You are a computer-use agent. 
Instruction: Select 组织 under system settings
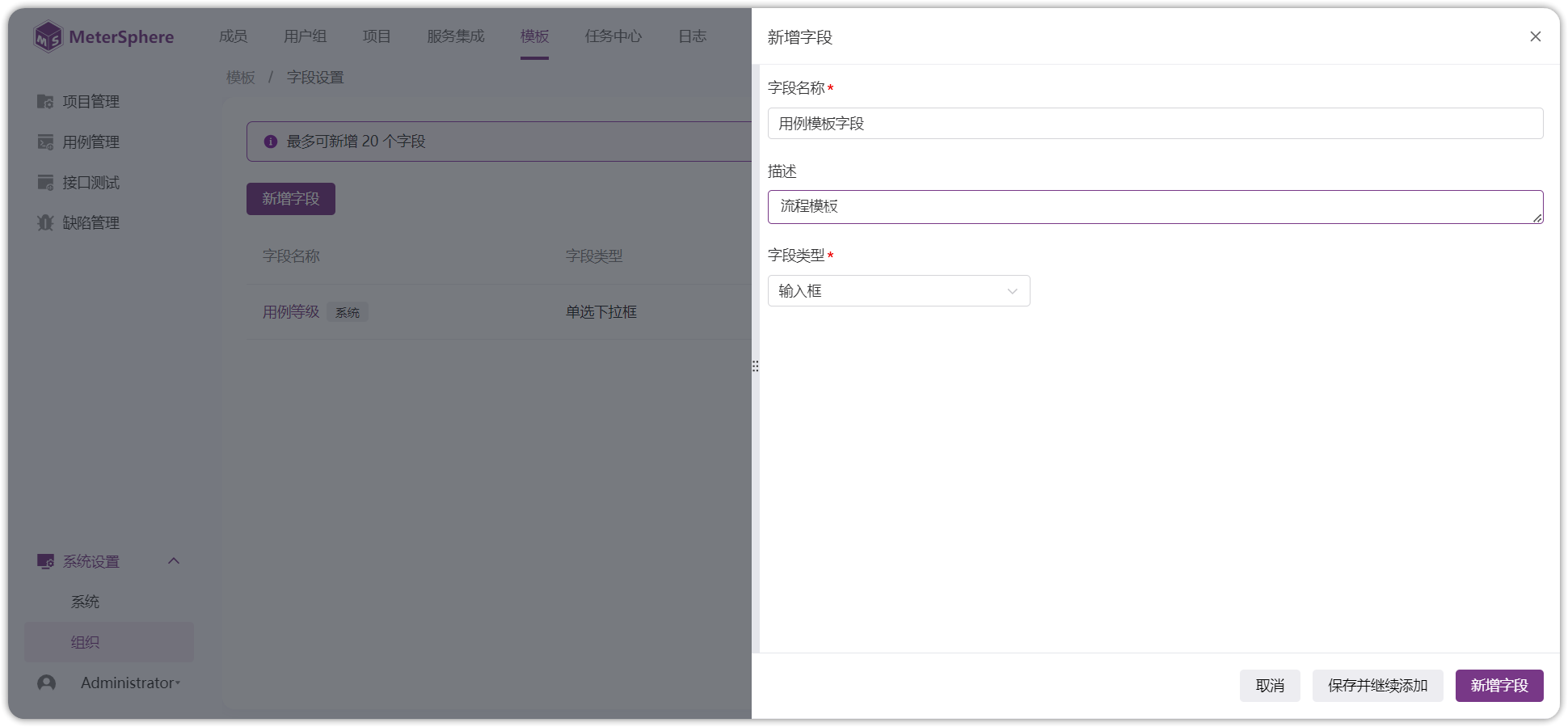tap(109, 642)
